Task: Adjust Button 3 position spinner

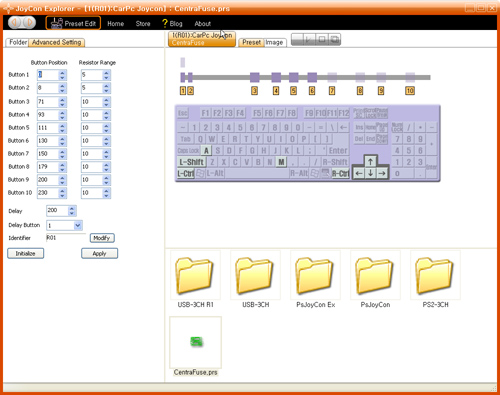Action: pos(62,102)
